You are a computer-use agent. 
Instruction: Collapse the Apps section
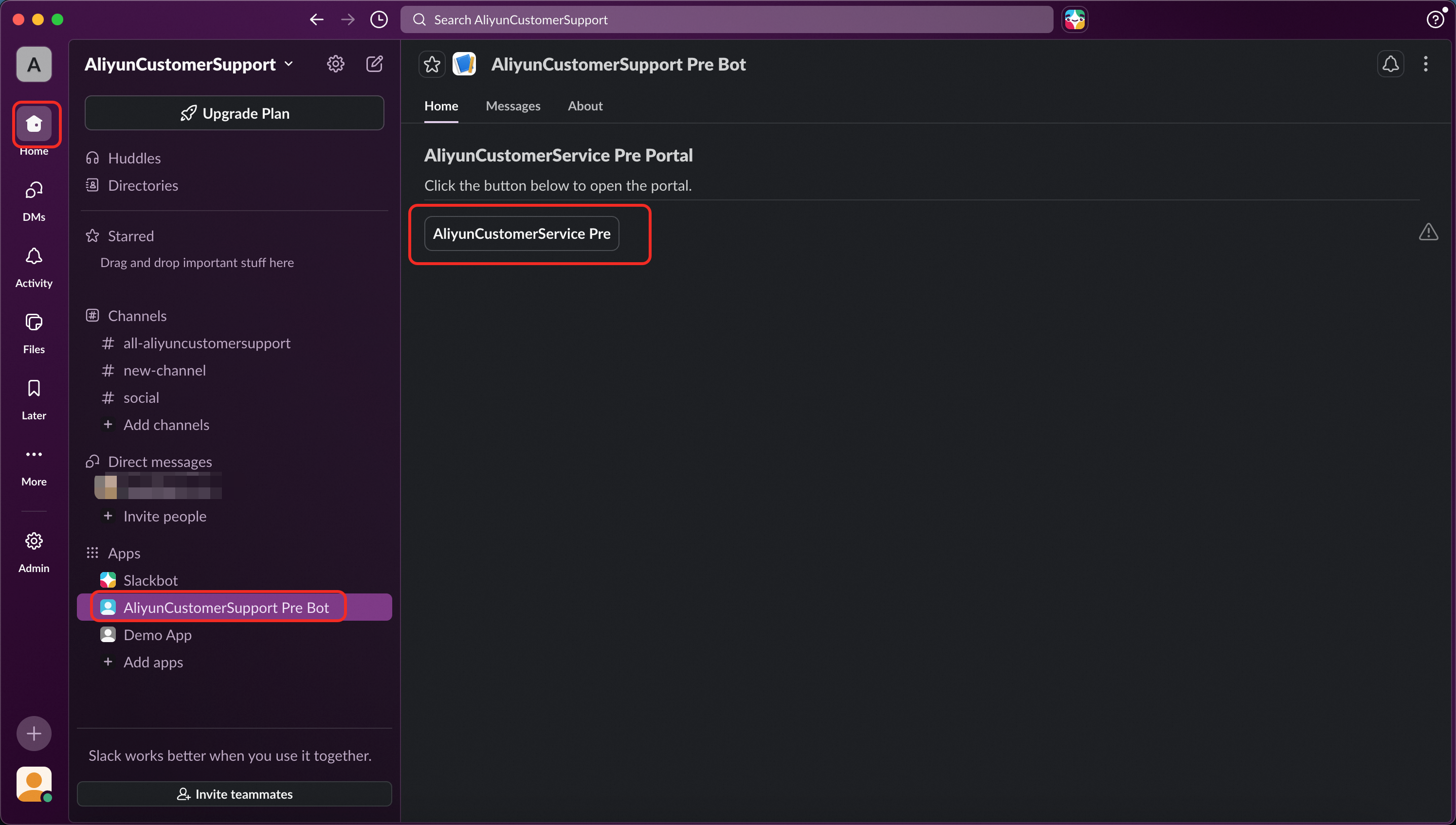(x=124, y=553)
